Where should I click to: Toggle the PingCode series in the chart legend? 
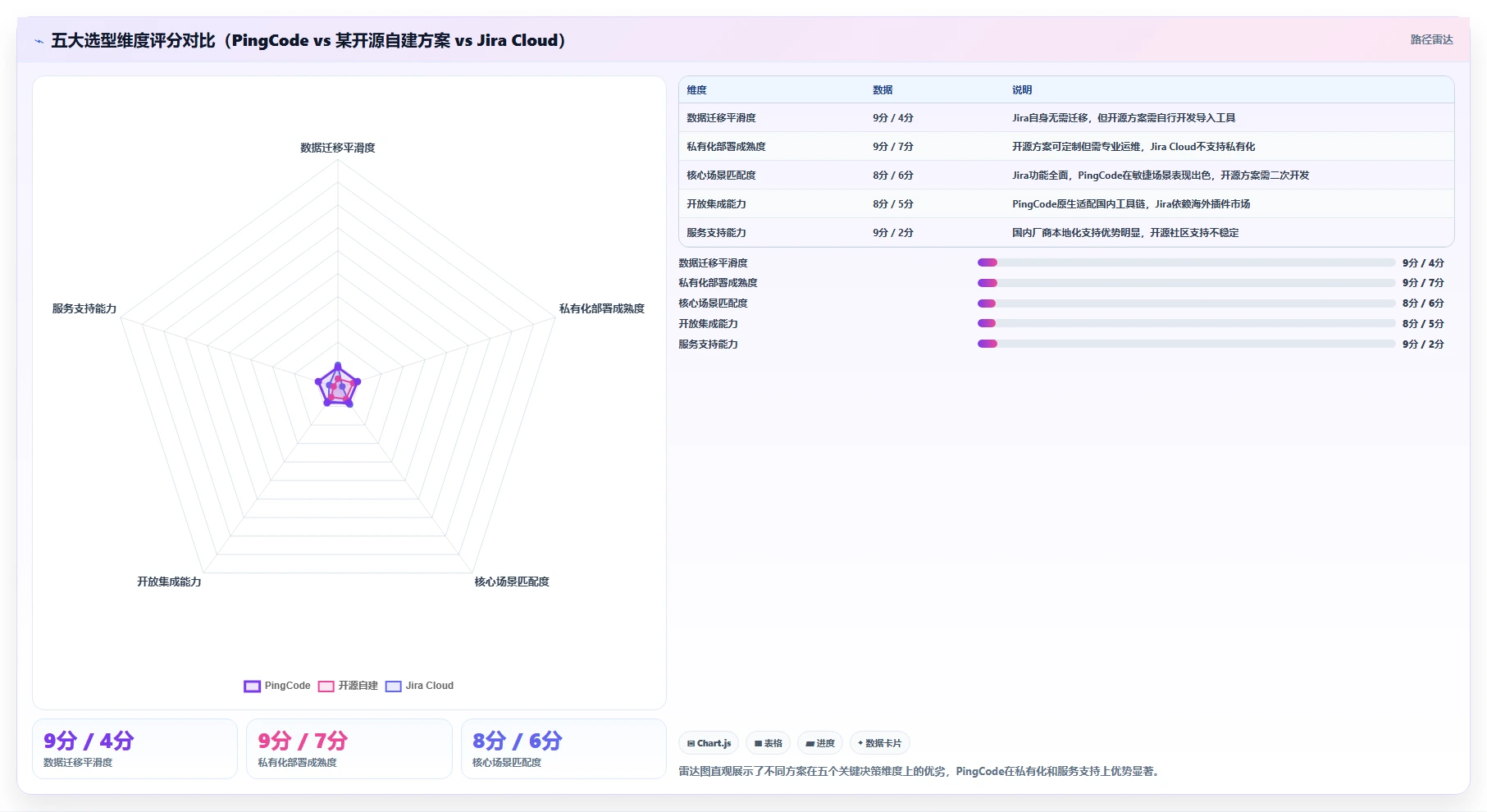[277, 686]
